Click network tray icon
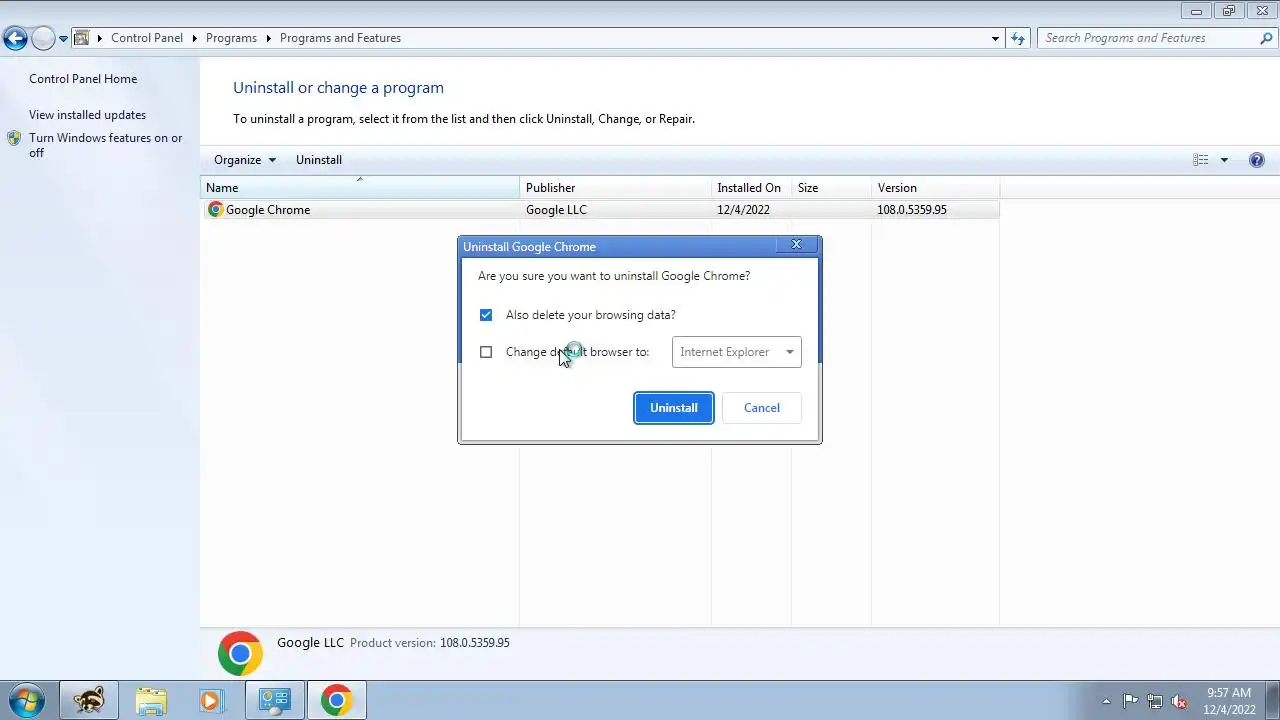The image size is (1280, 720). pyautogui.click(x=1155, y=701)
